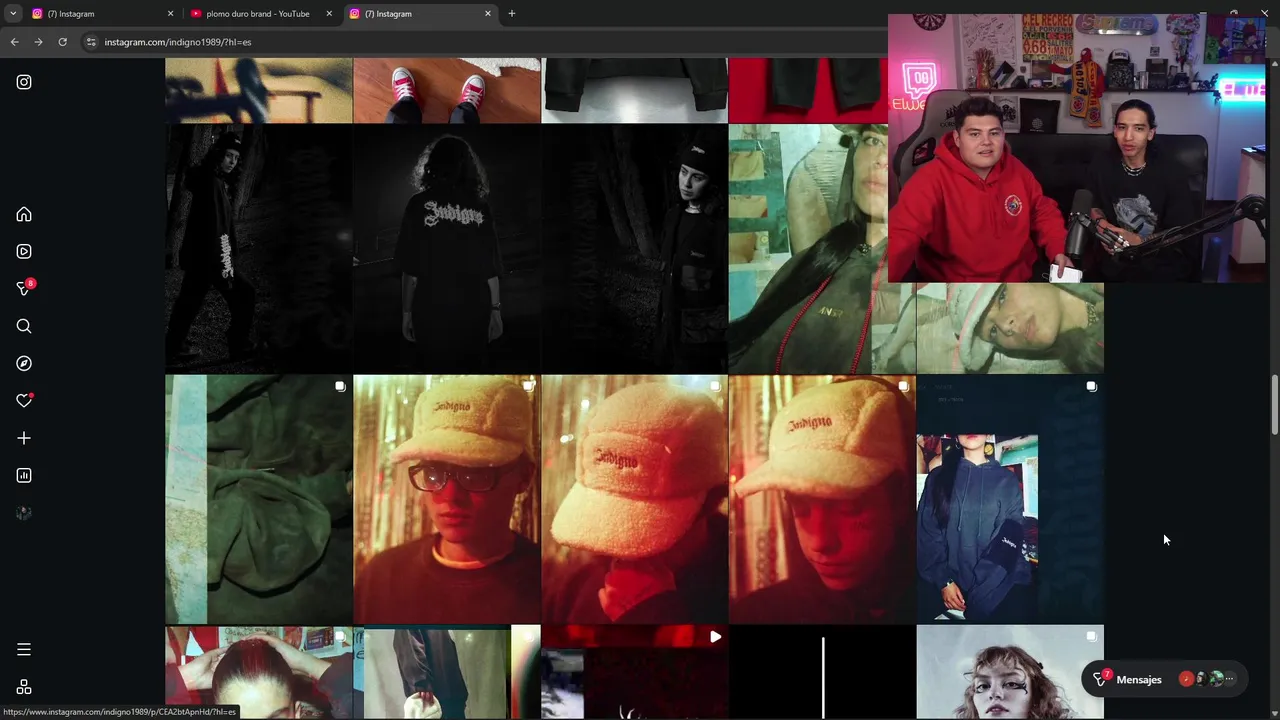Open the video reel post with play icon

[x=634, y=672]
